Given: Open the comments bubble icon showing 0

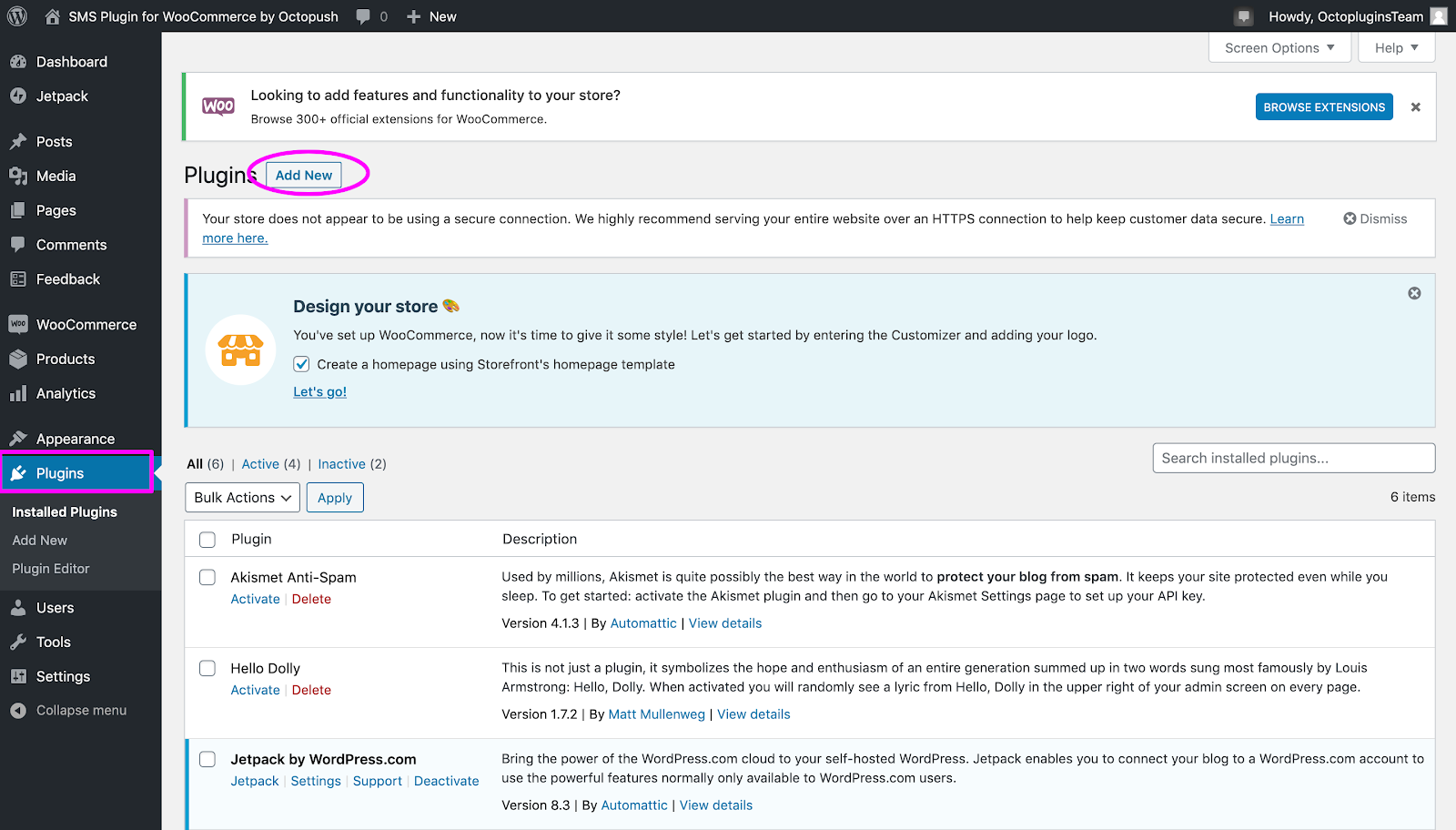Looking at the screenshot, I should tap(363, 16).
